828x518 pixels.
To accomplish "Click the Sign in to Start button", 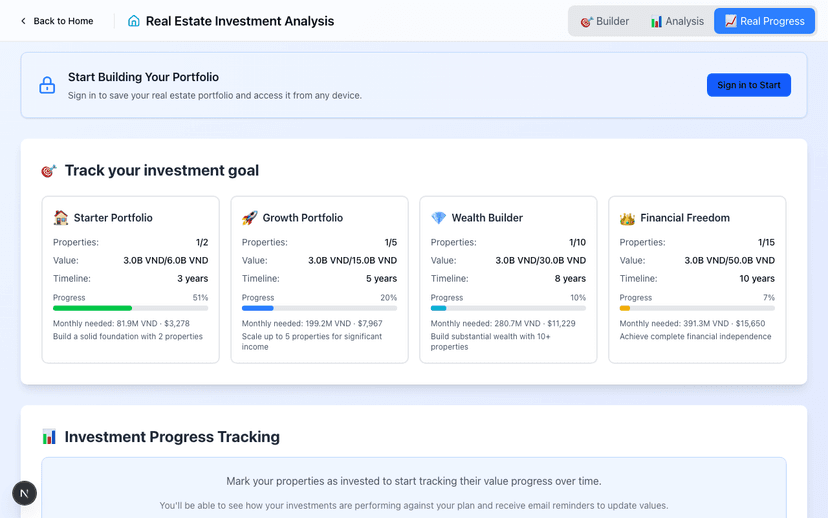I will pos(748,85).
